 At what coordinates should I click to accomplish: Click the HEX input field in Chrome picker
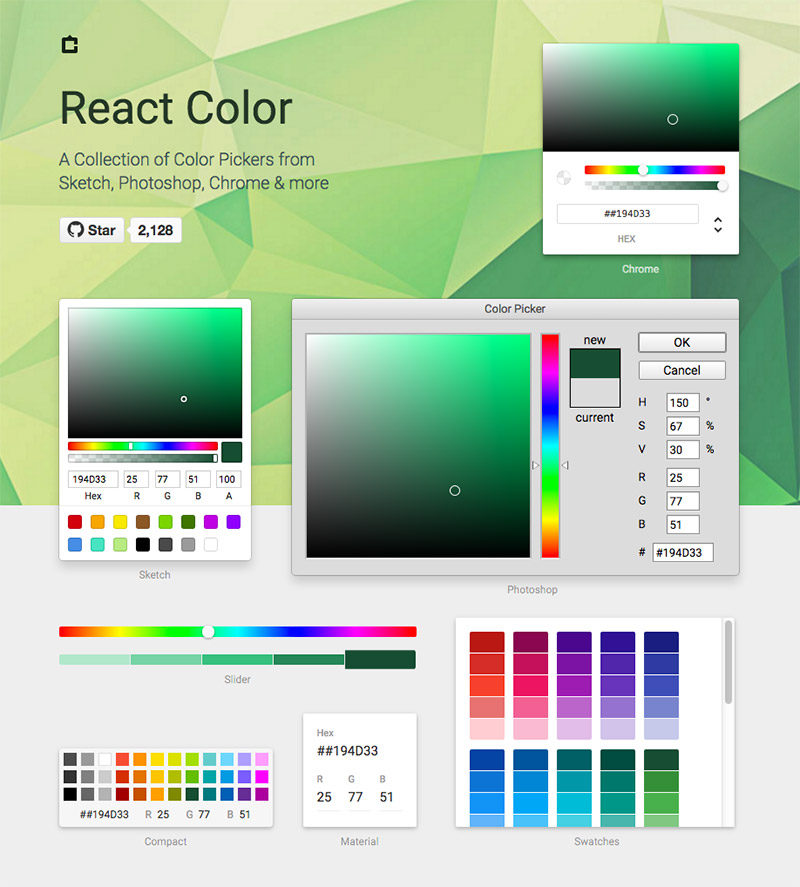click(627, 214)
